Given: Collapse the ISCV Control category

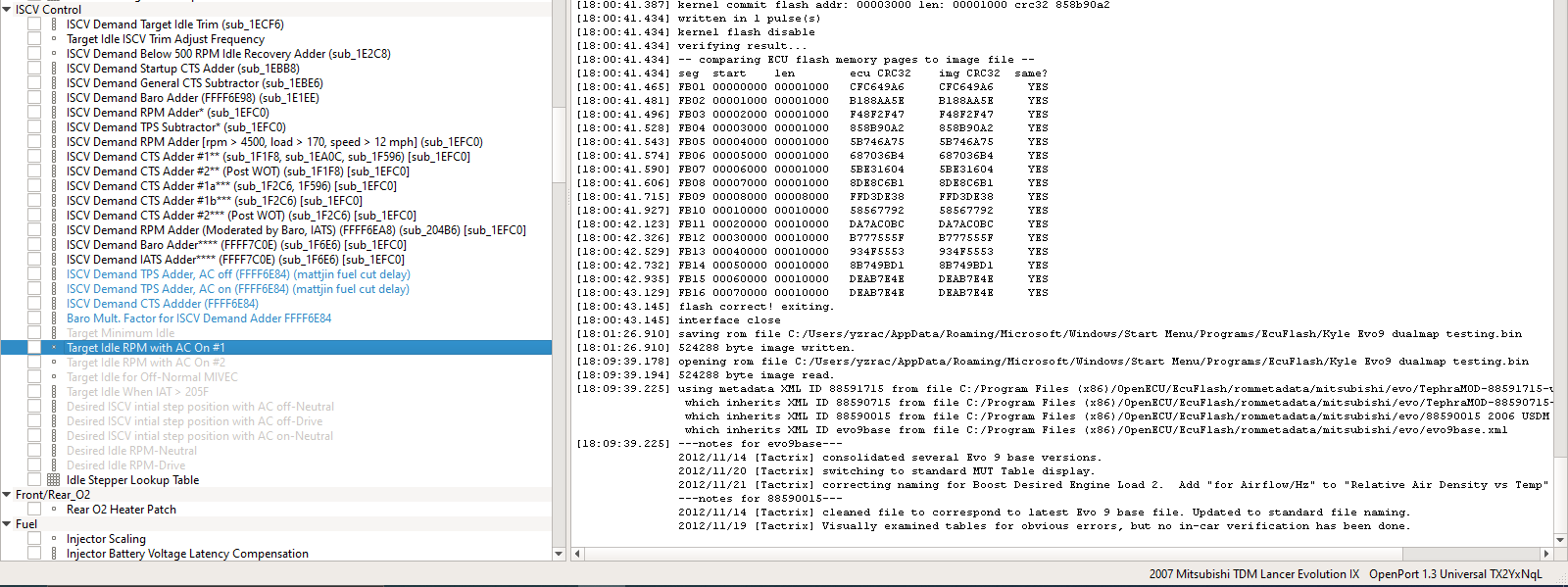Looking at the screenshot, I should [8, 10].
